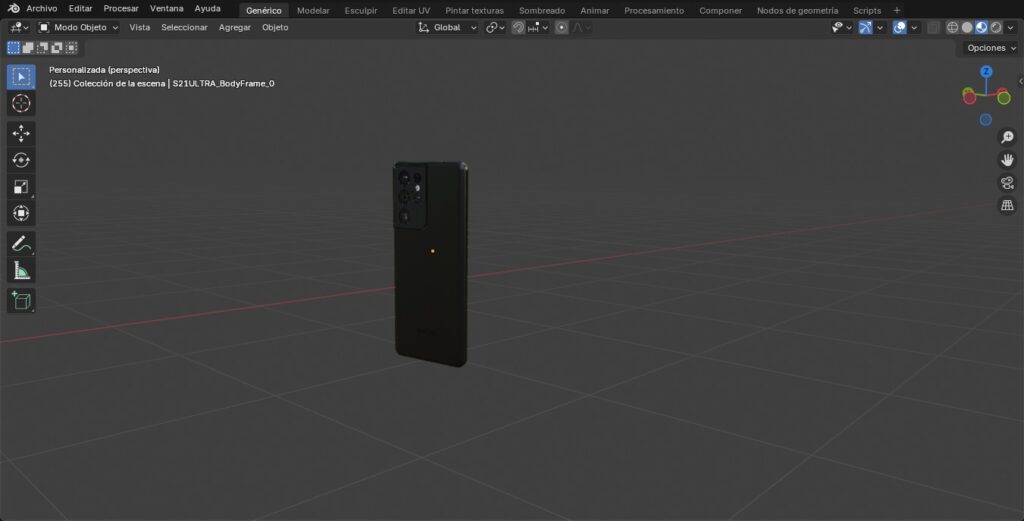The width and height of the screenshot is (1024, 521).
Task: Choose the Rotate tool
Action: click(21, 160)
